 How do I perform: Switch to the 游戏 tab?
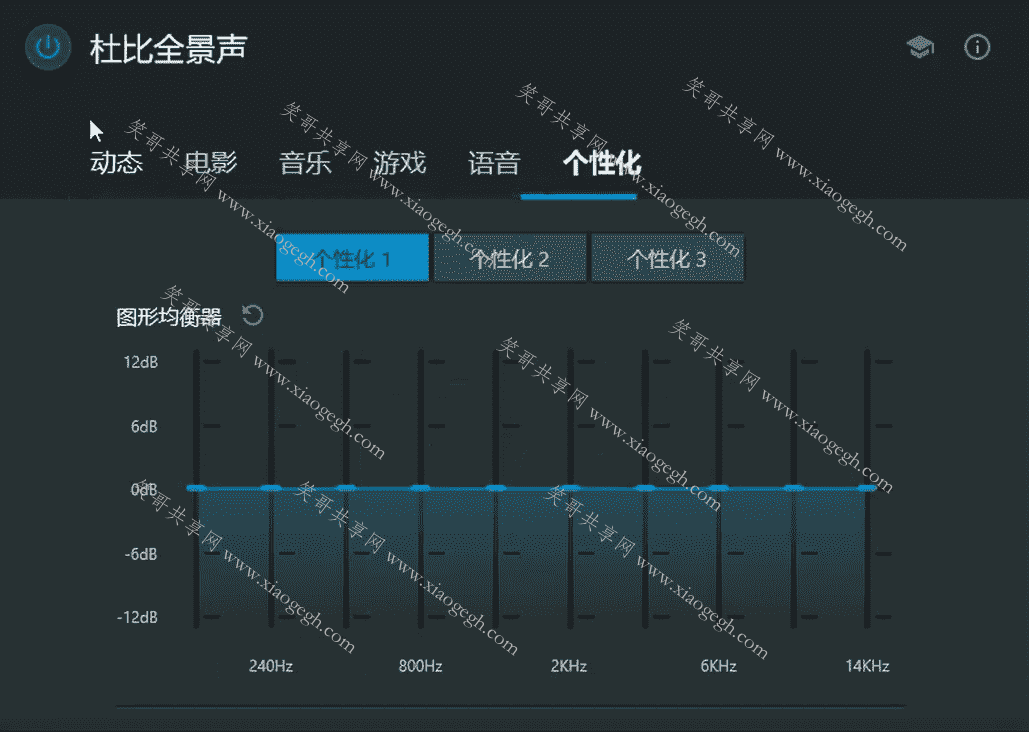399,162
